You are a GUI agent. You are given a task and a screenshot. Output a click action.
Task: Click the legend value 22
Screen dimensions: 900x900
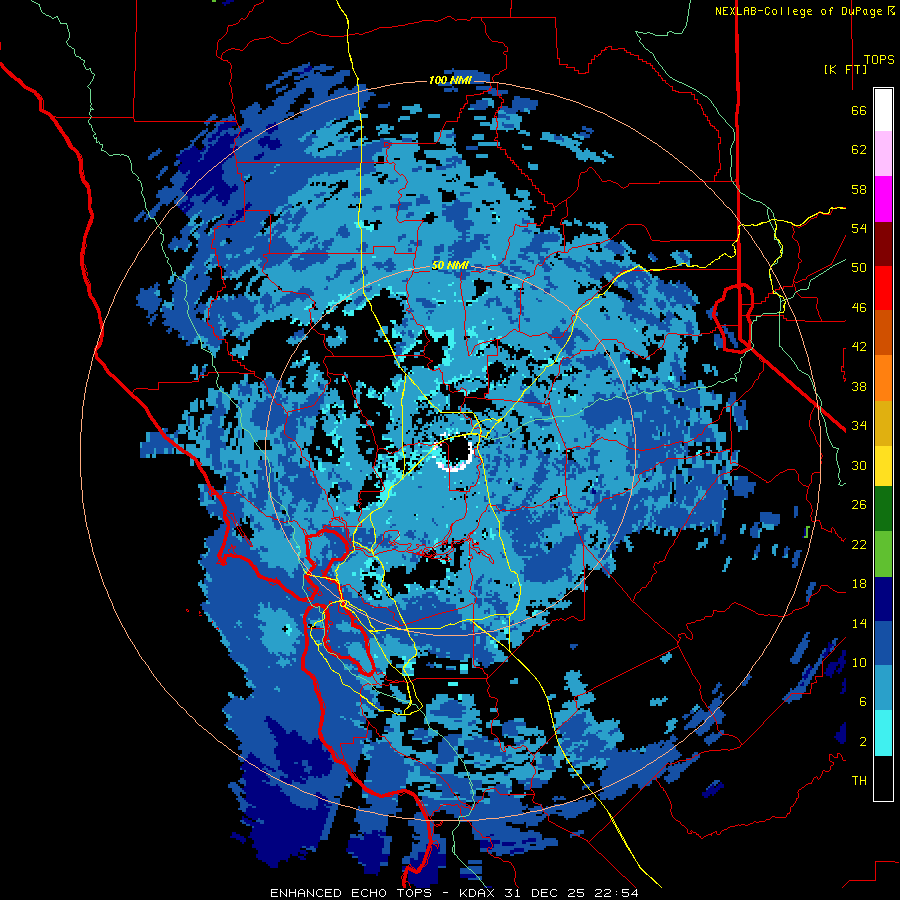pos(859,544)
